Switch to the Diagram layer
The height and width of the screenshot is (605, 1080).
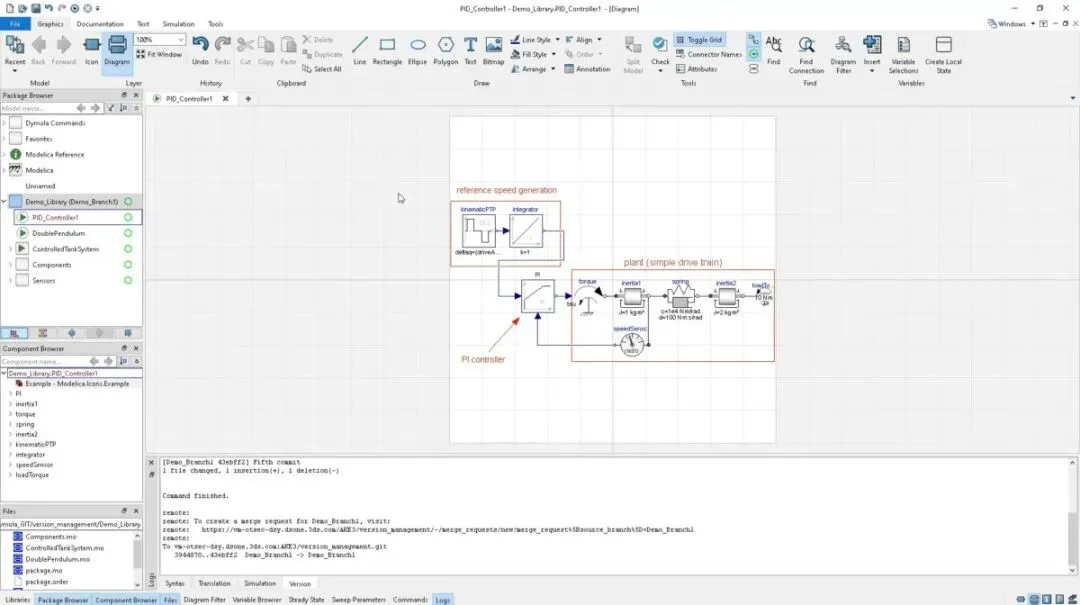click(x=117, y=51)
